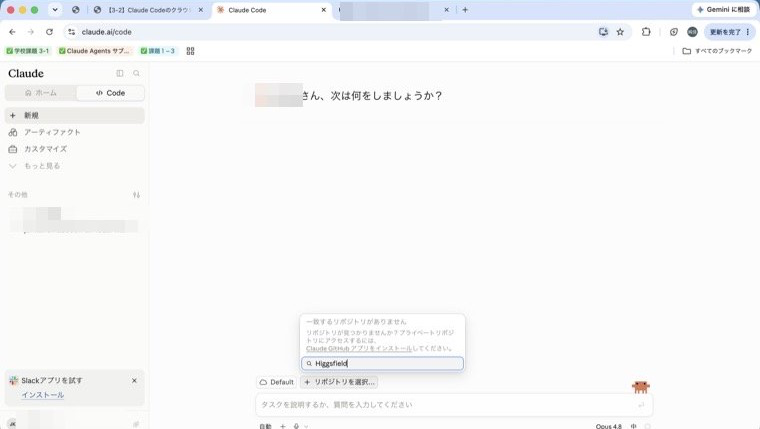Reload the claude.ai/code page
This screenshot has width=760, height=429.
click(49, 32)
